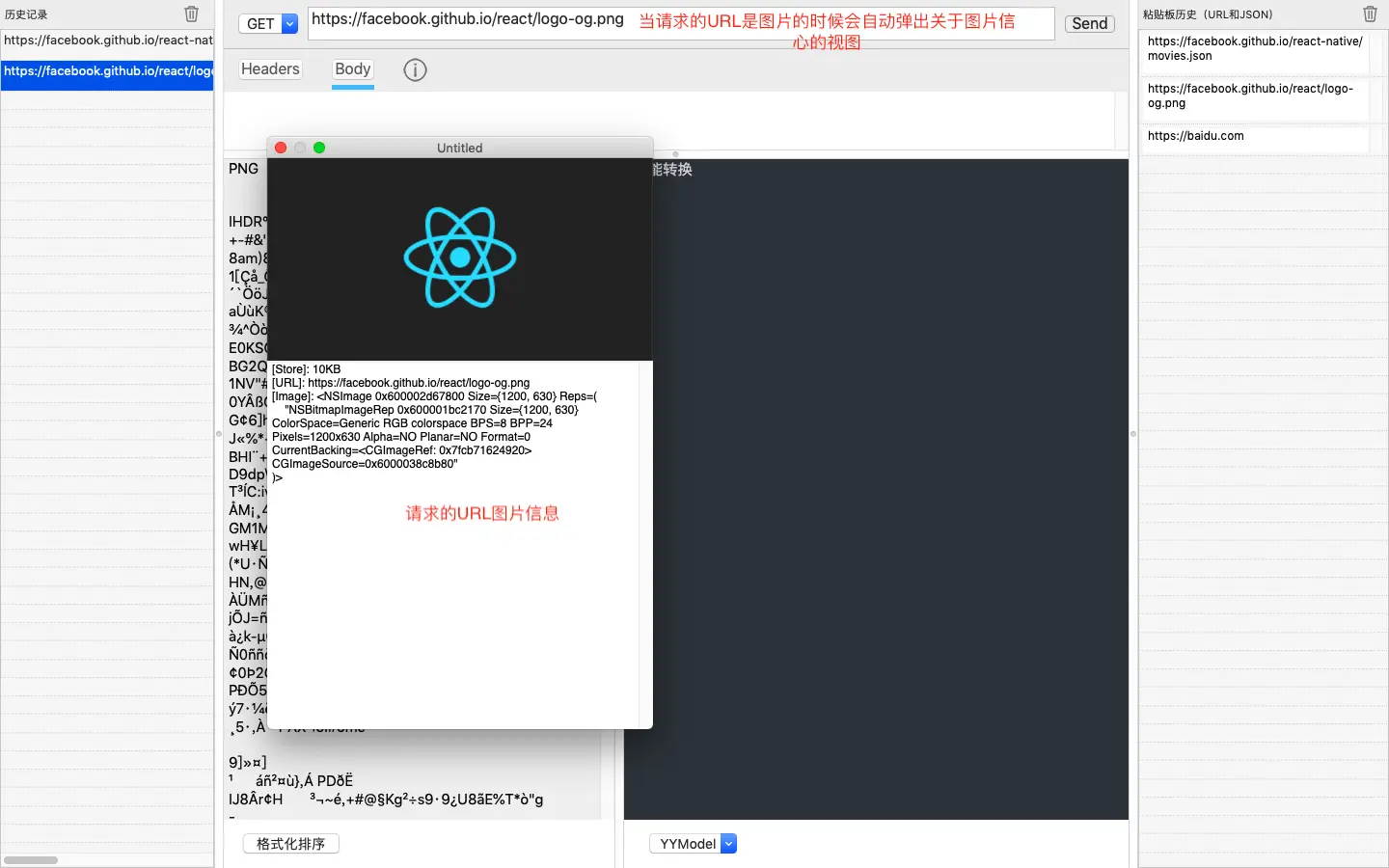The image size is (1389, 868).
Task: Click the [Store]: 10KB line
Action: [307, 369]
